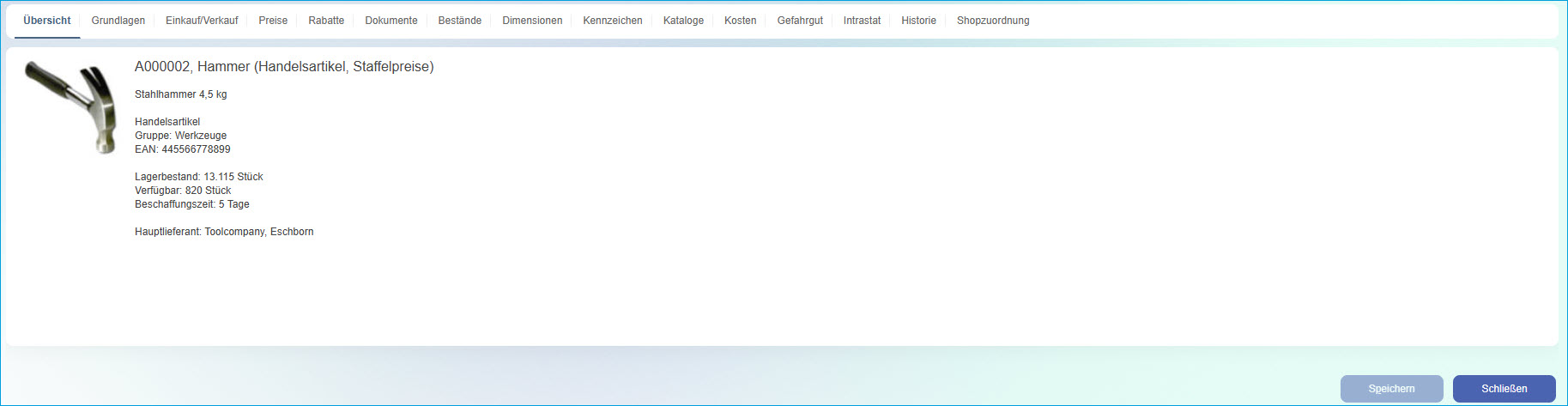Click the Speichern button
Image resolution: width=1568 pixels, height=406 pixels.
[x=1391, y=389]
